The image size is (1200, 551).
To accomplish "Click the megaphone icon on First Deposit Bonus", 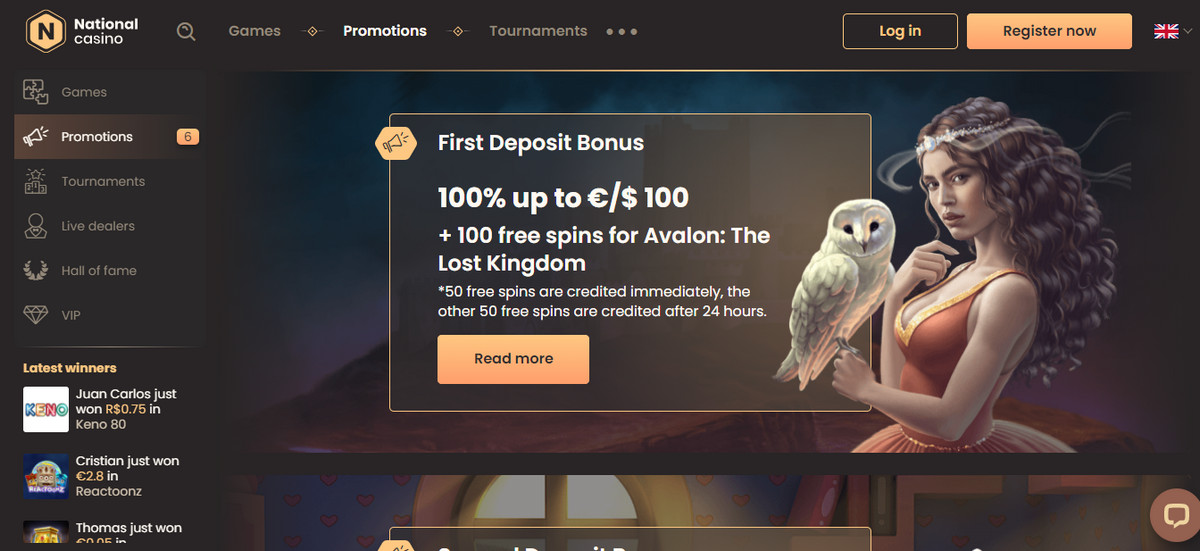I will (x=396, y=143).
